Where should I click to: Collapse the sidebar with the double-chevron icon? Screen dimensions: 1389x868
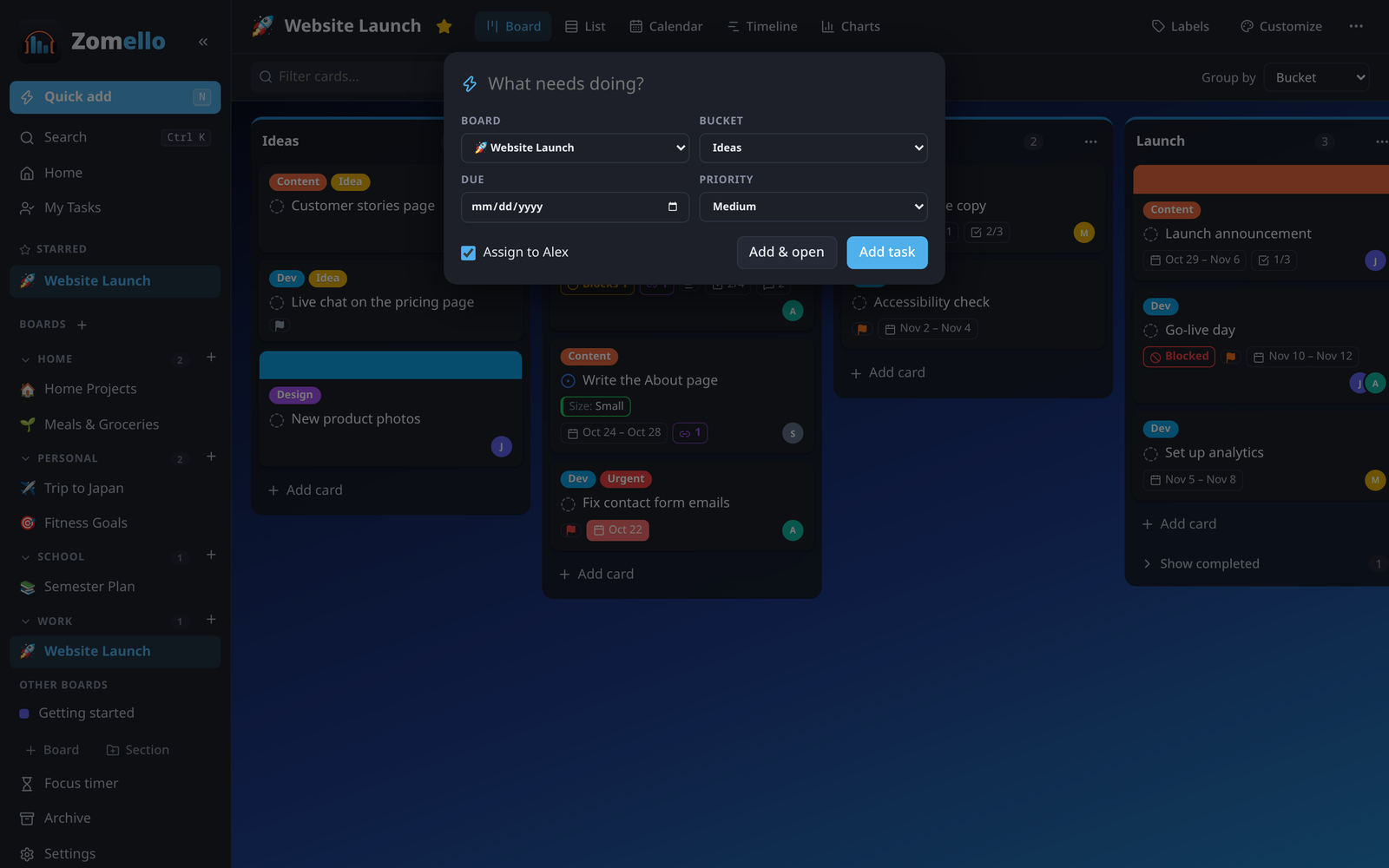pyautogui.click(x=203, y=42)
